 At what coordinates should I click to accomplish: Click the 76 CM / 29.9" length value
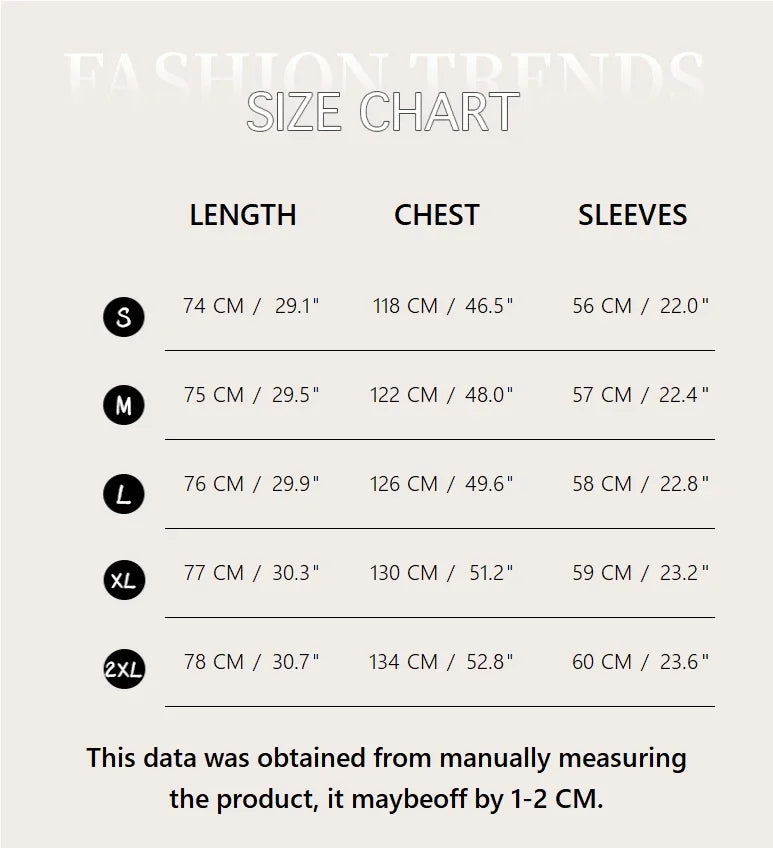(x=251, y=484)
